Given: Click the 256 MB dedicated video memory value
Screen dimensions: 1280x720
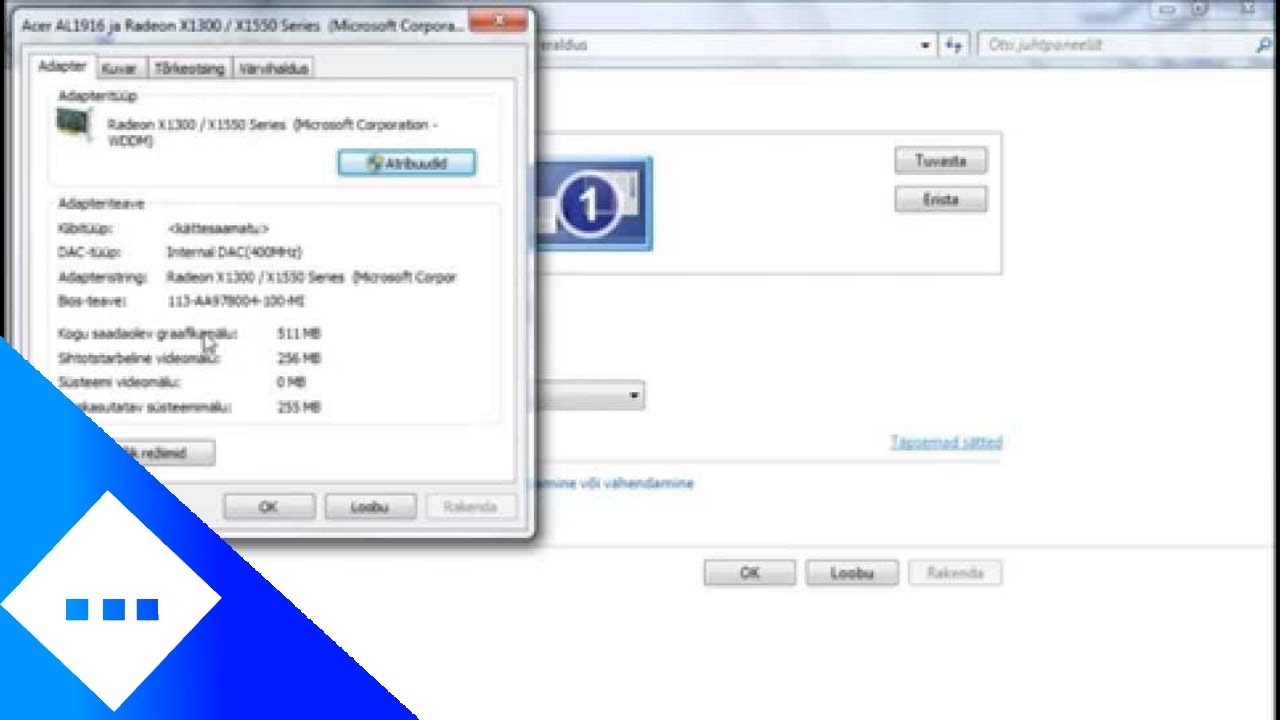Looking at the screenshot, I should (x=298, y=358).
